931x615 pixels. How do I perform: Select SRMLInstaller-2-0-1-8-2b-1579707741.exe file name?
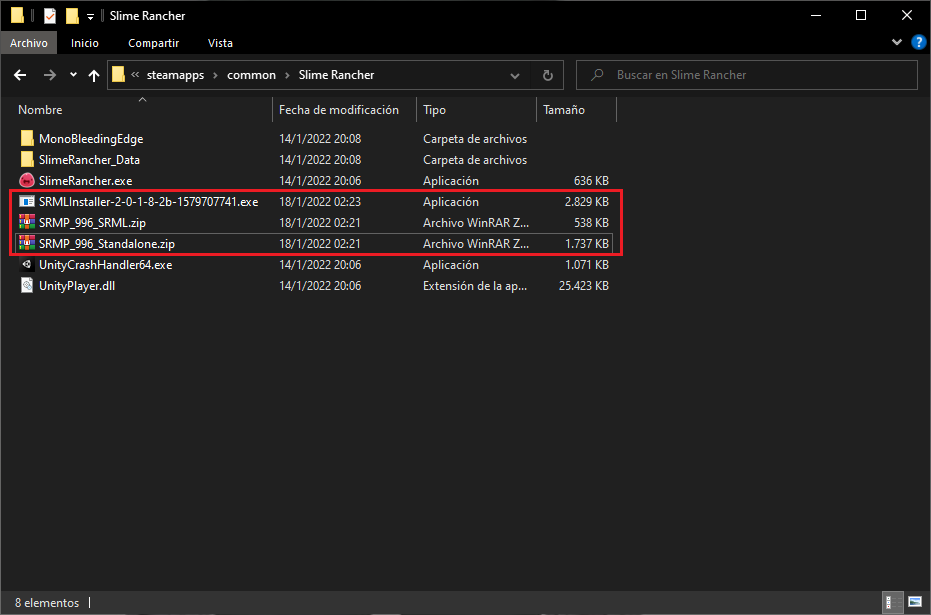pyautogui.click(x=148, y=202)
